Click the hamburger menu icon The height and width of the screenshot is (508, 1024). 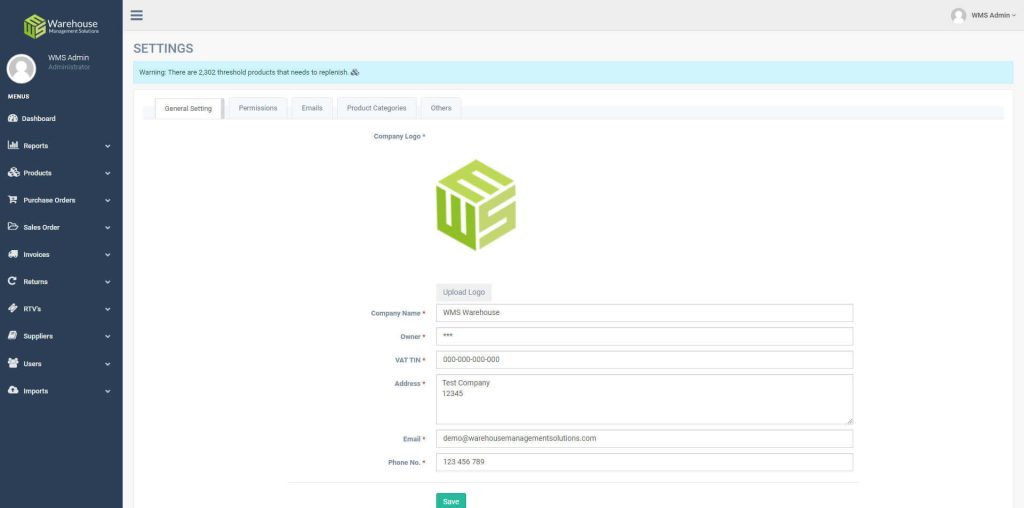pyautogui.click(x=137, y=15)
